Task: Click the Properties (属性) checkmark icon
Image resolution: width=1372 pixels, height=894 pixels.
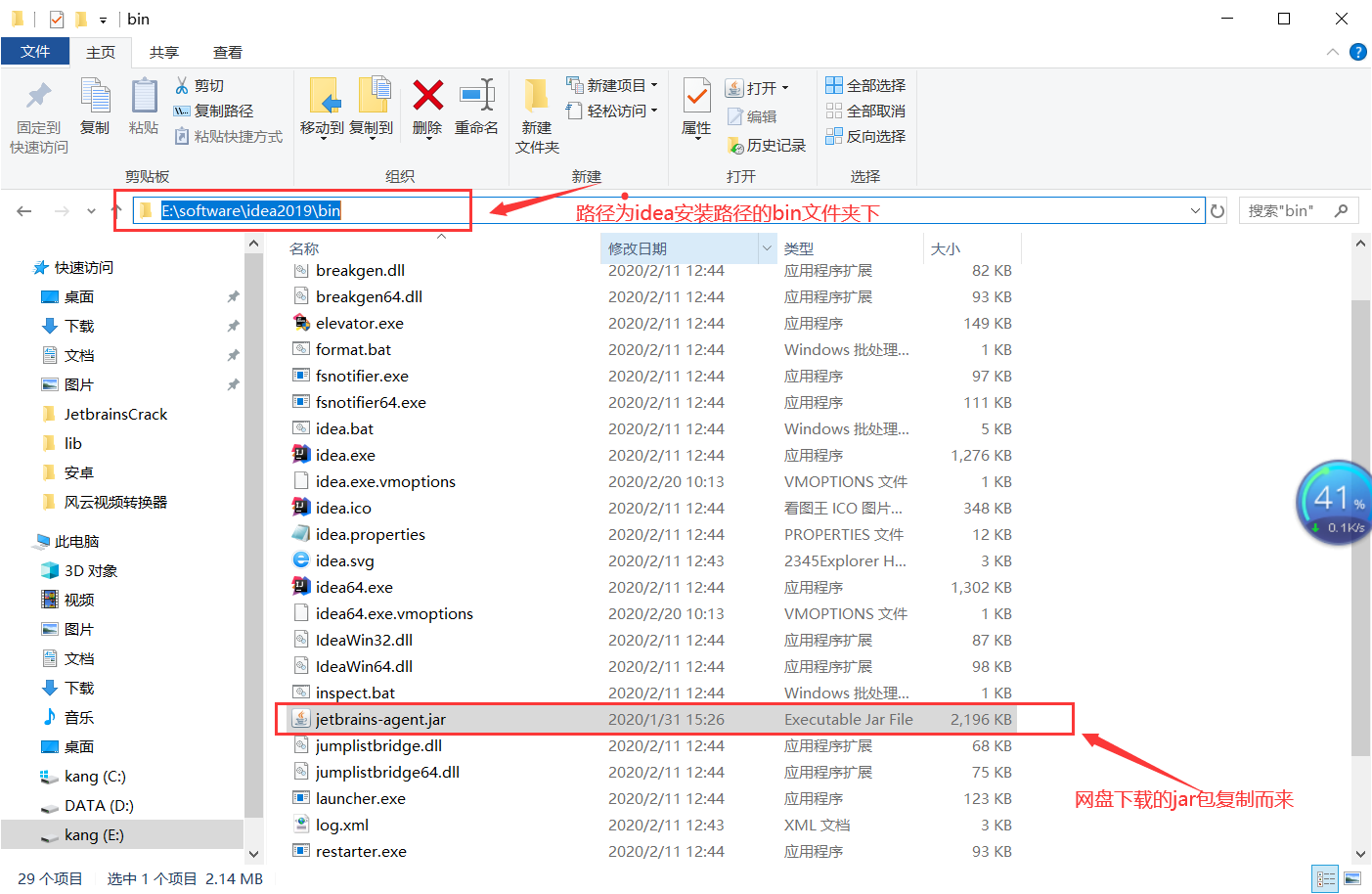Action: tap(696, 96)
